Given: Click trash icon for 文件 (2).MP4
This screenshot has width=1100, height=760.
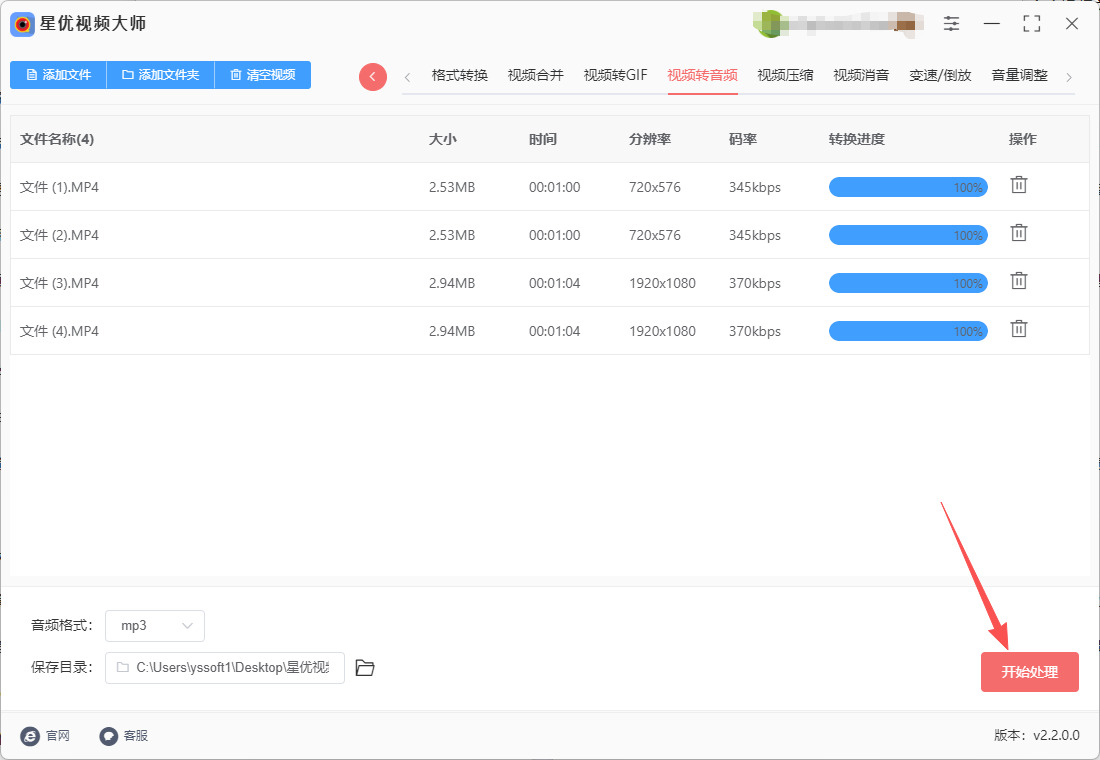Looking at the screenshot, I should point(1018,233).
